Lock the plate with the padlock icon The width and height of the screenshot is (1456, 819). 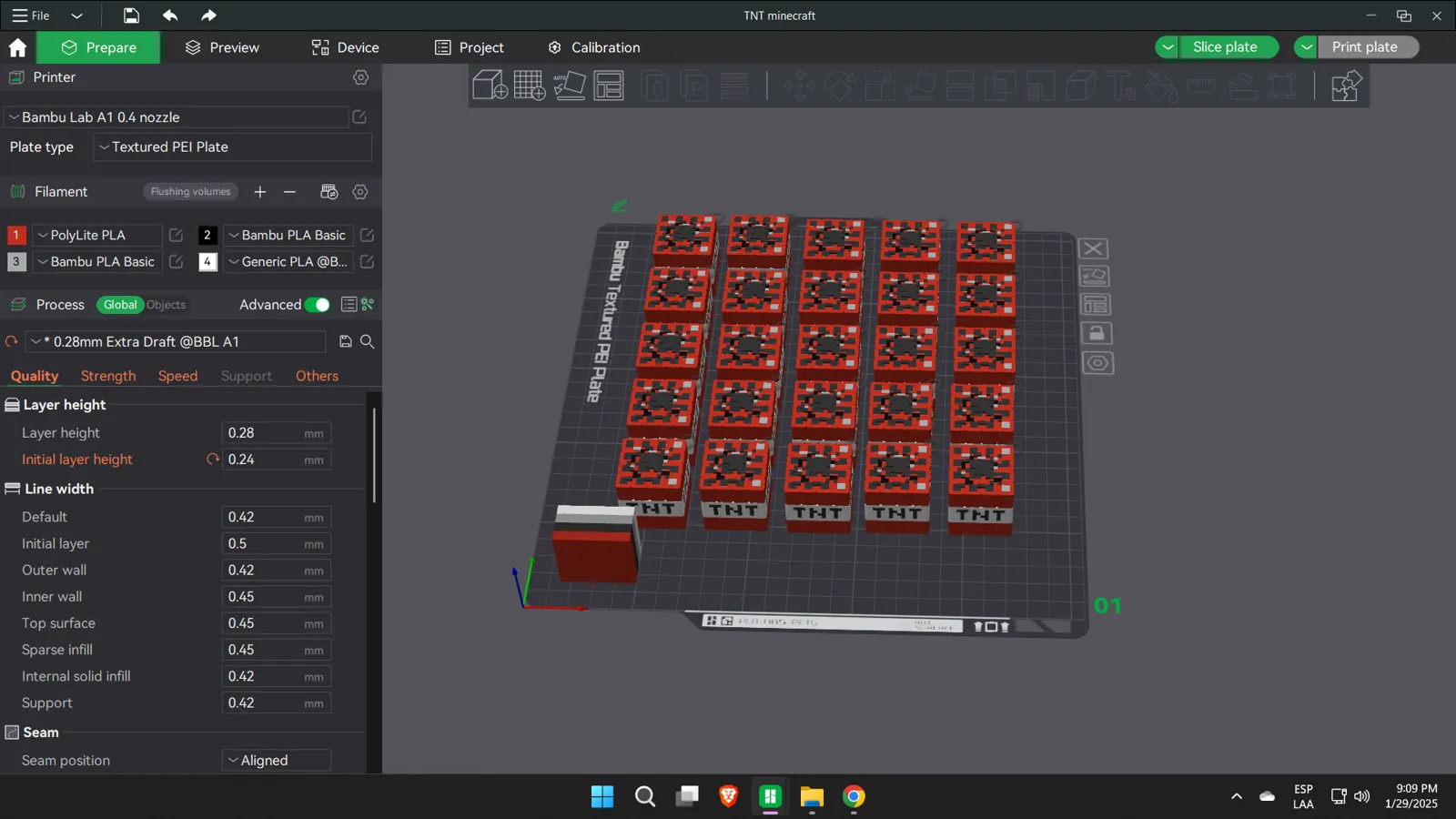(1097, 333)
